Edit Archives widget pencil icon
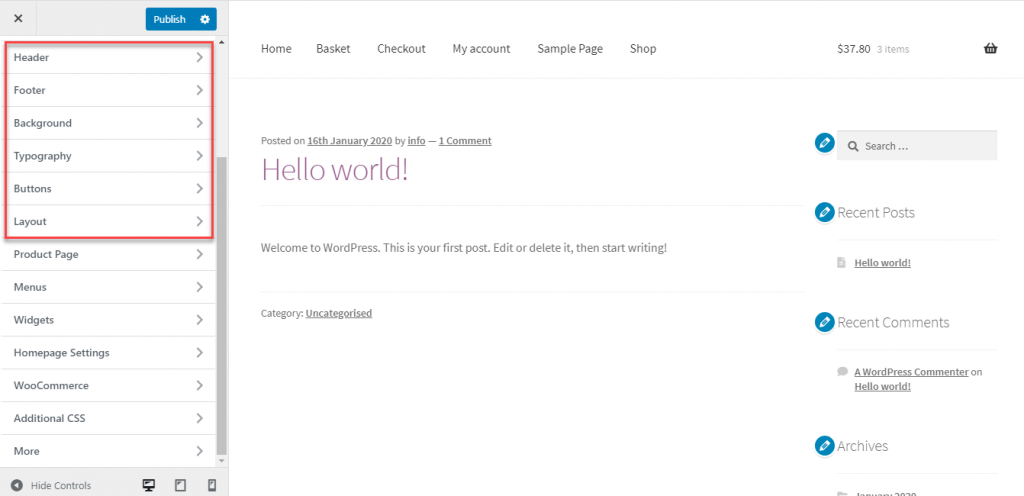This screenshot has width=1024, height=496. click(x=825, y=446)
